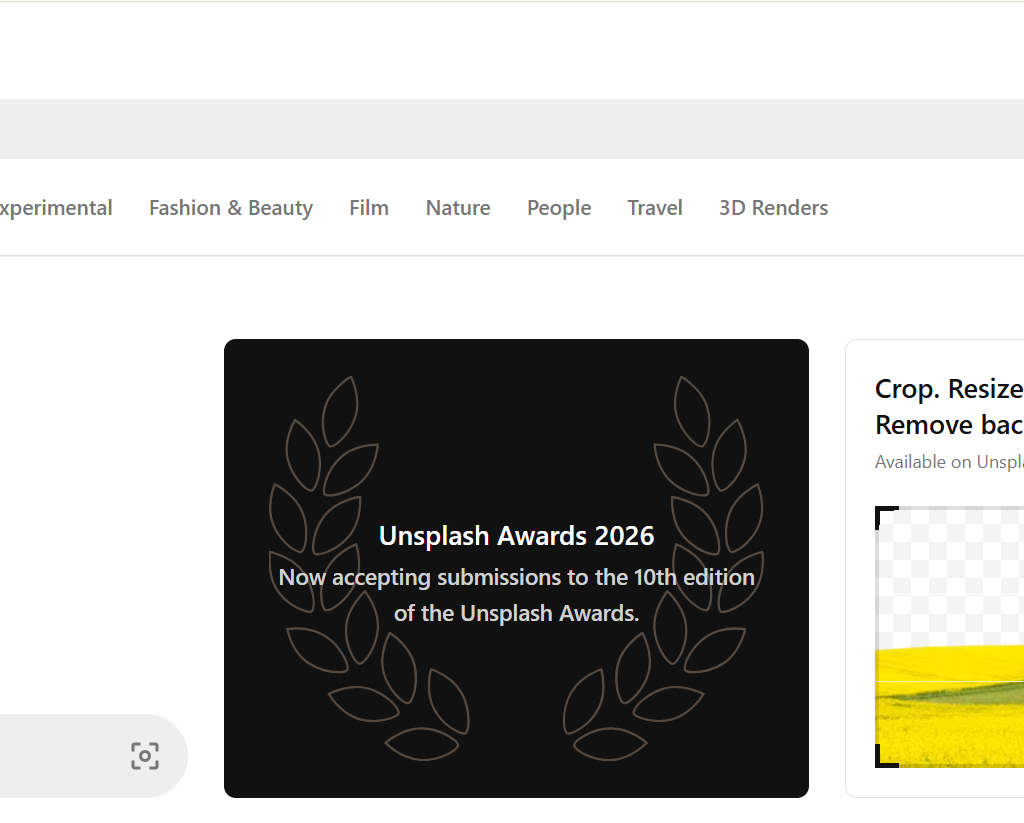Click the 'Available on Unsplash' subtitle text
The image size is (1024, 823).
click(950, 462)
